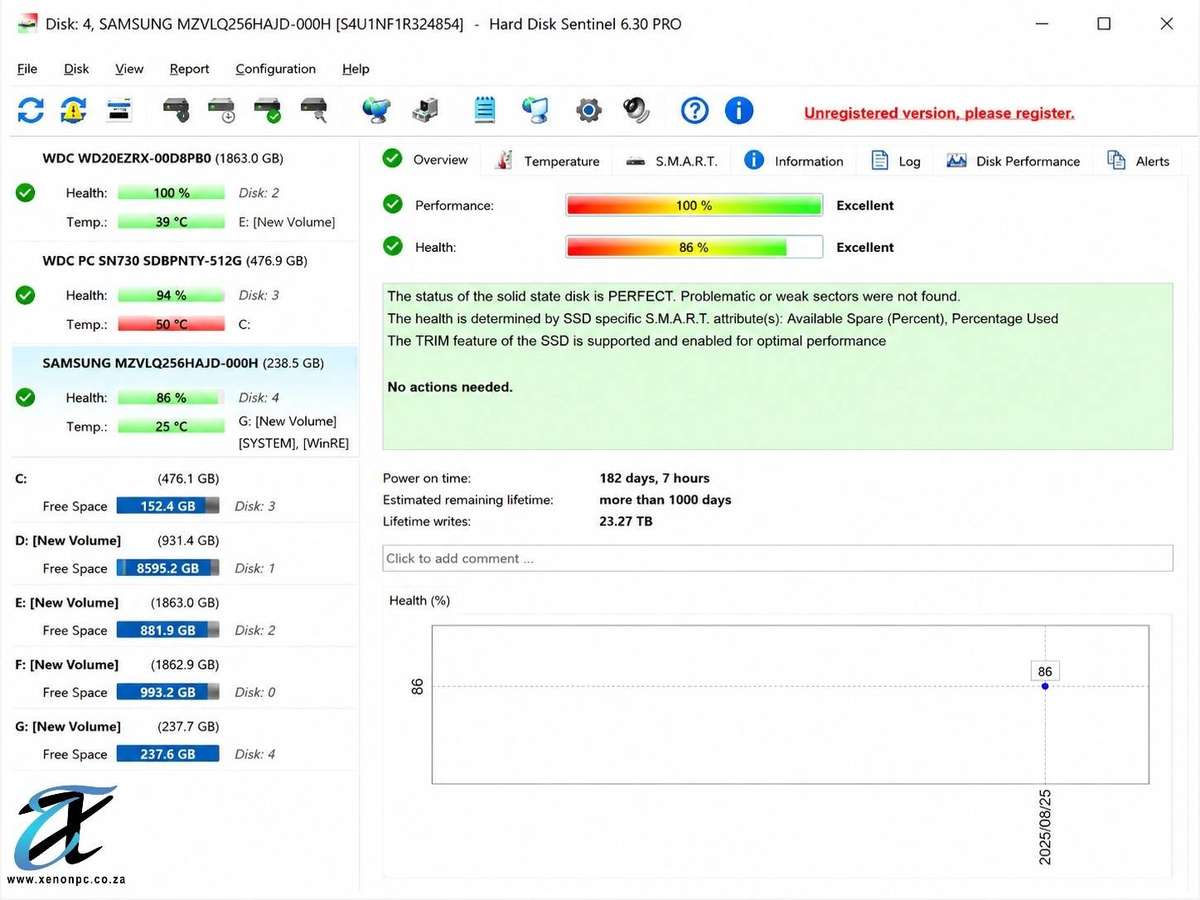Open the Disk menu
The height and width of the screenshot is (900, 1200).
pos(76,69)
